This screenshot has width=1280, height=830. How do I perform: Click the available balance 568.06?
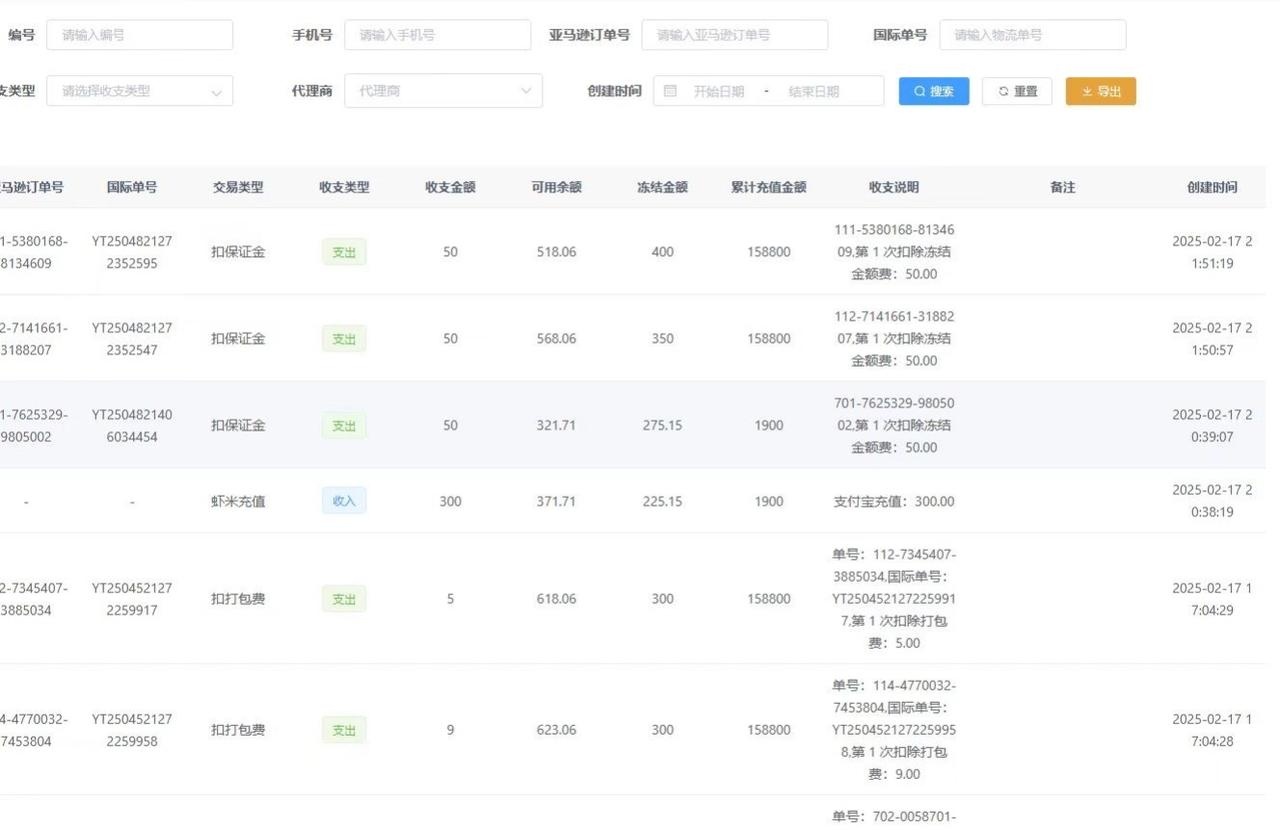click(556, 339)
